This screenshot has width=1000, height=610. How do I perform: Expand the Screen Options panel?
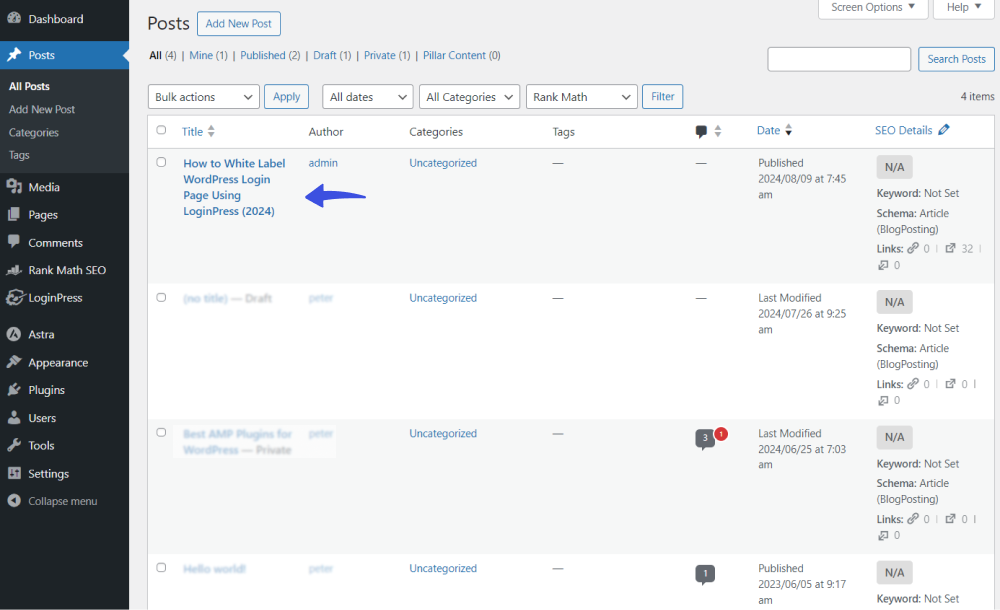872,8
